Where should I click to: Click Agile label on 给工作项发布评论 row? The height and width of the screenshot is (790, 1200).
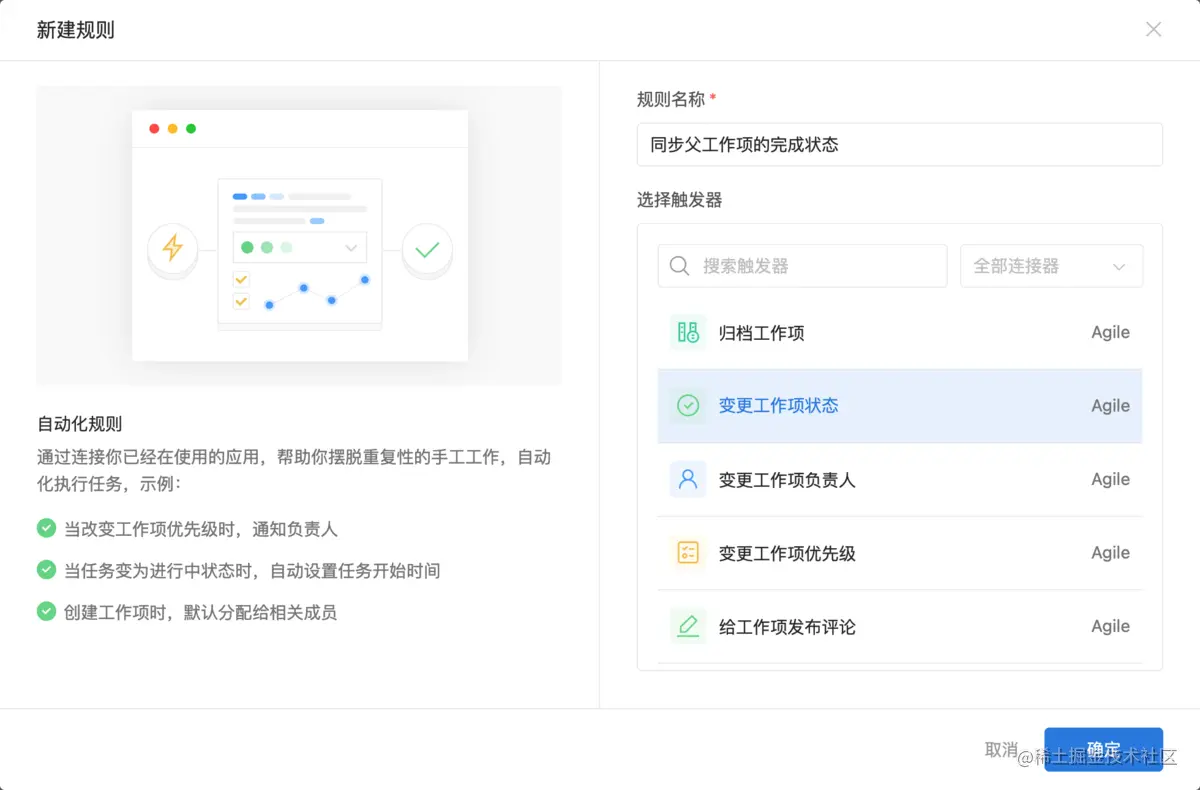[x=1110, y=626]
